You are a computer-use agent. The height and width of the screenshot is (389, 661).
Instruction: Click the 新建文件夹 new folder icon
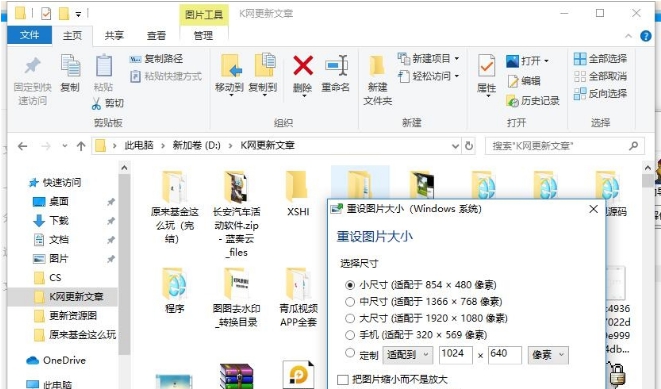tap(377, 67)
